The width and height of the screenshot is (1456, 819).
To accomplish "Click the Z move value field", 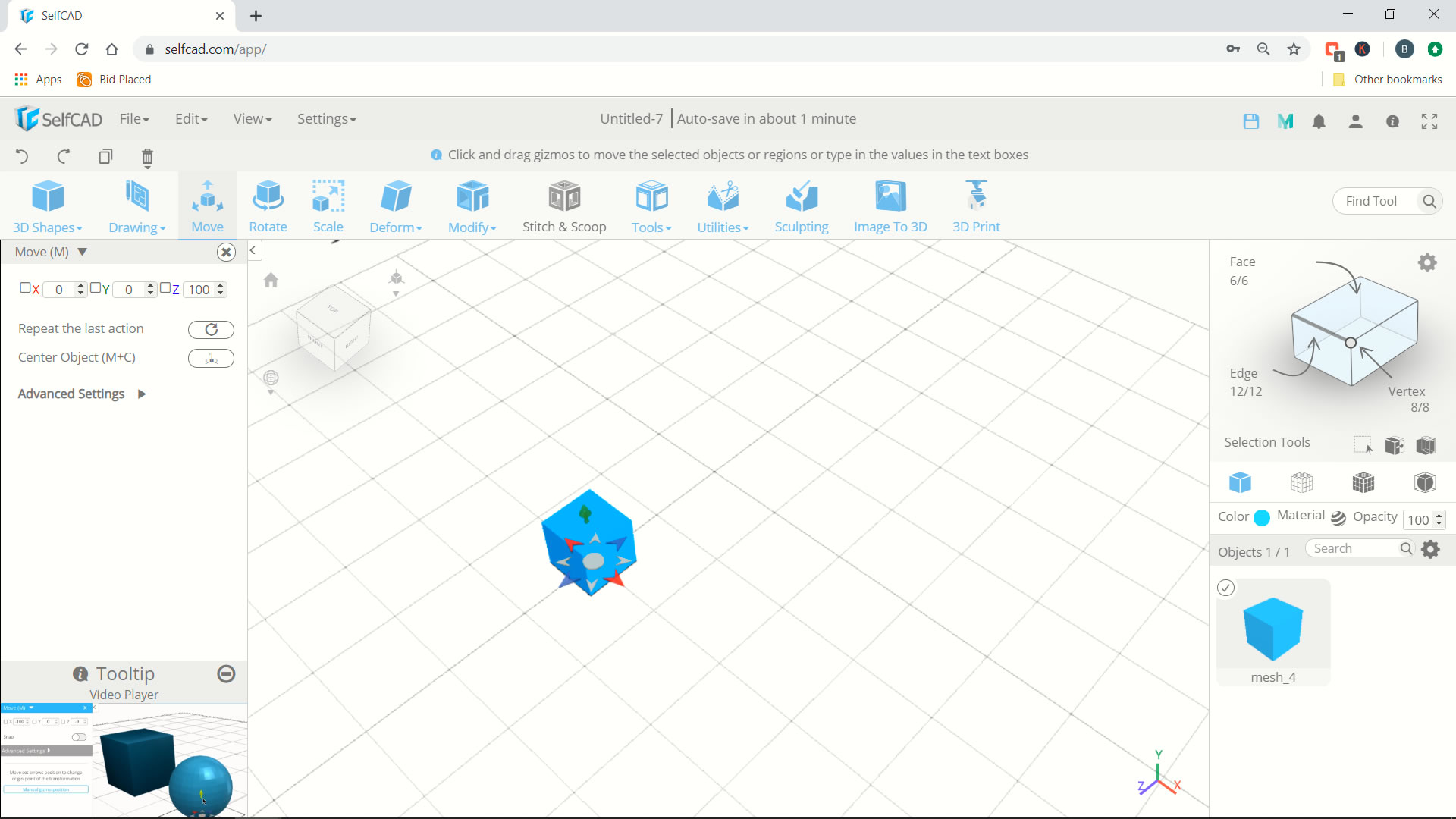I will (199, 290).
